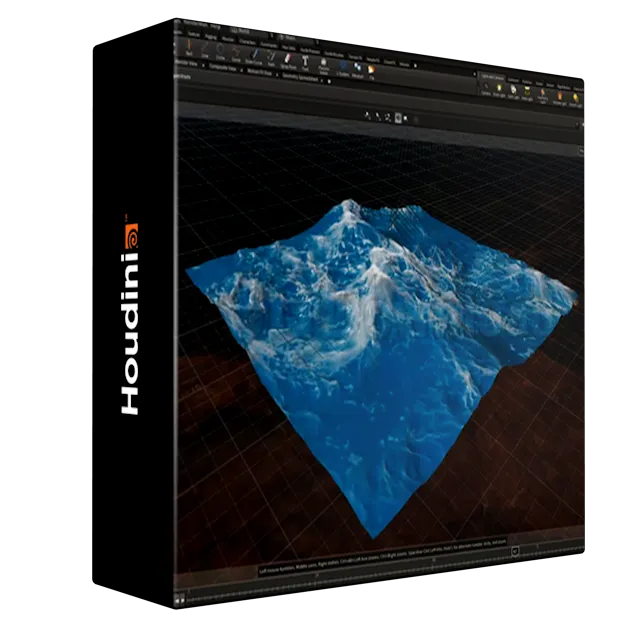Open the Guide Brushes shelf tab
This screenshot has width=630, height=630.
pos(334,54)
